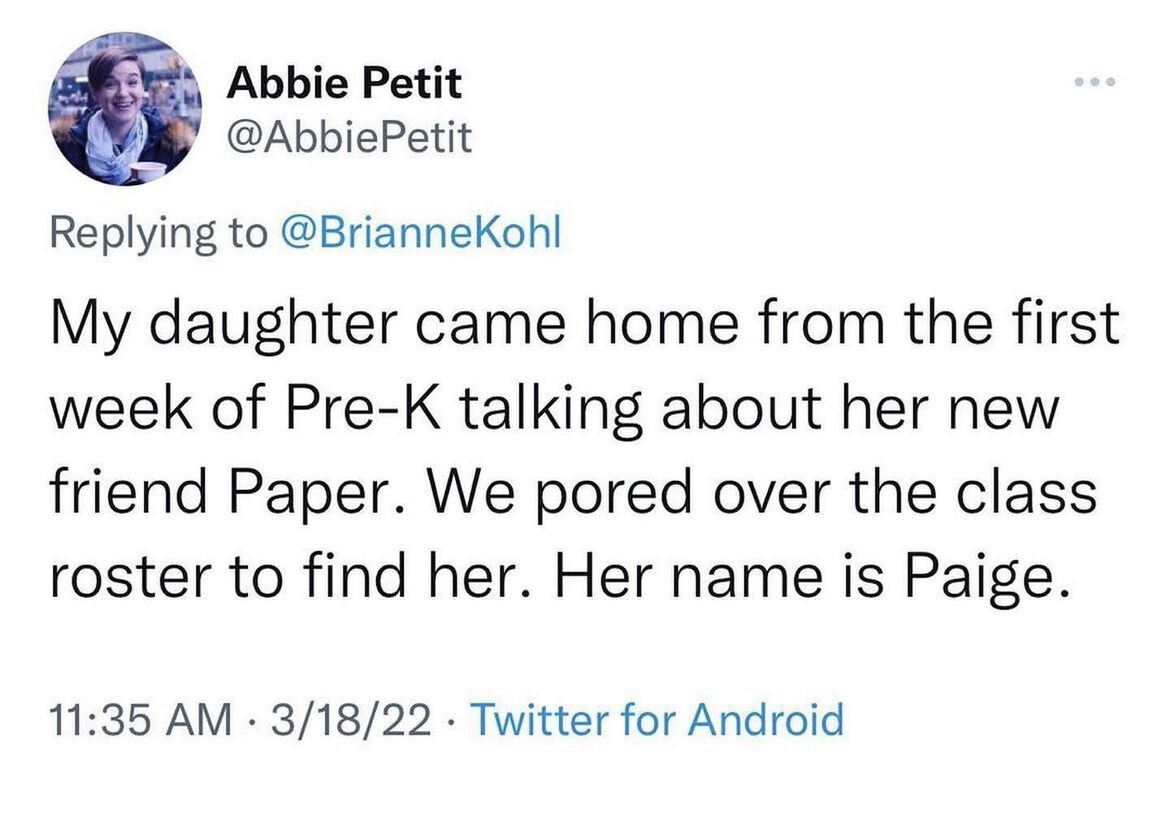Click the "Replying to" label
The image size is (1170, 827).
pyautogui.click(x=158, y=234)
